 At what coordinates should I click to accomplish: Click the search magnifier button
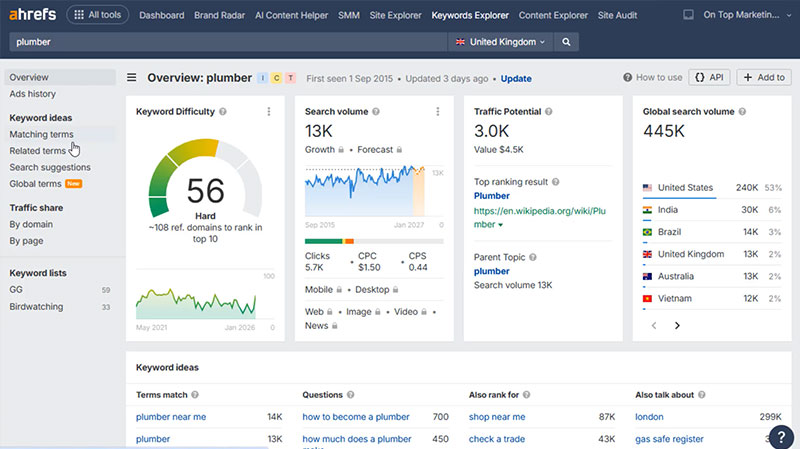[566, 42]
